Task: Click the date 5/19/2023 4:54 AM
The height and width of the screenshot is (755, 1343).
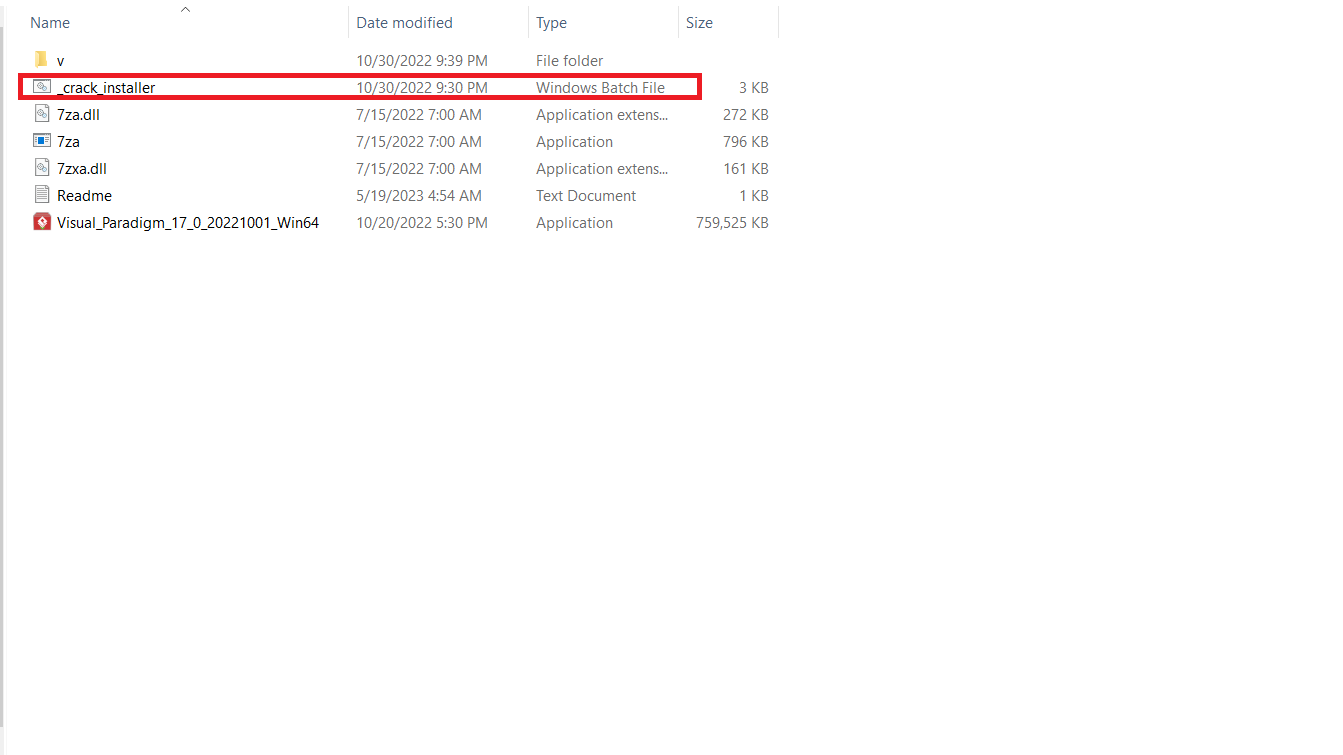Action: [419, 195]
